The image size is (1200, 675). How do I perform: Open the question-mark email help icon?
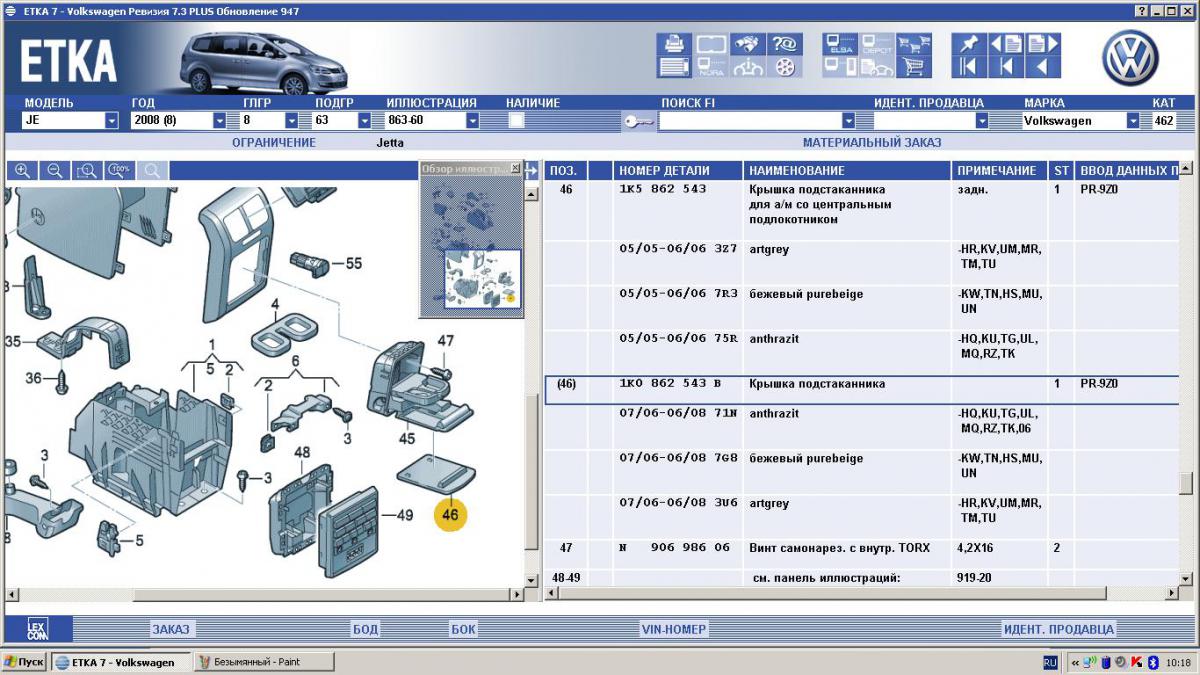pyautogui.click(x=785, y=44)
